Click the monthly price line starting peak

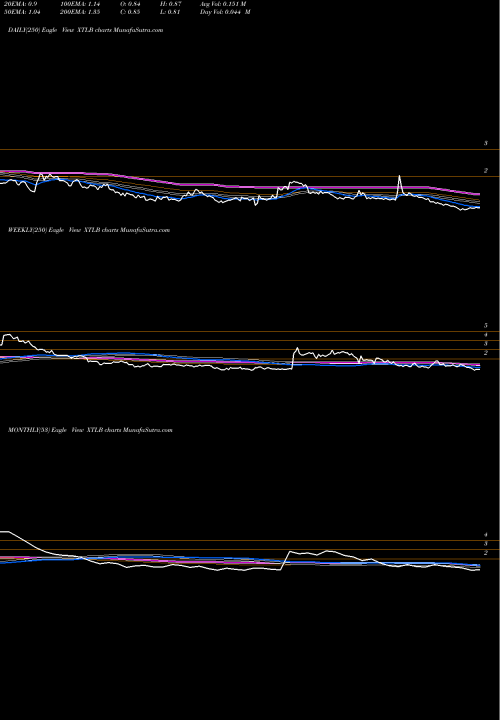pos(6,532)
